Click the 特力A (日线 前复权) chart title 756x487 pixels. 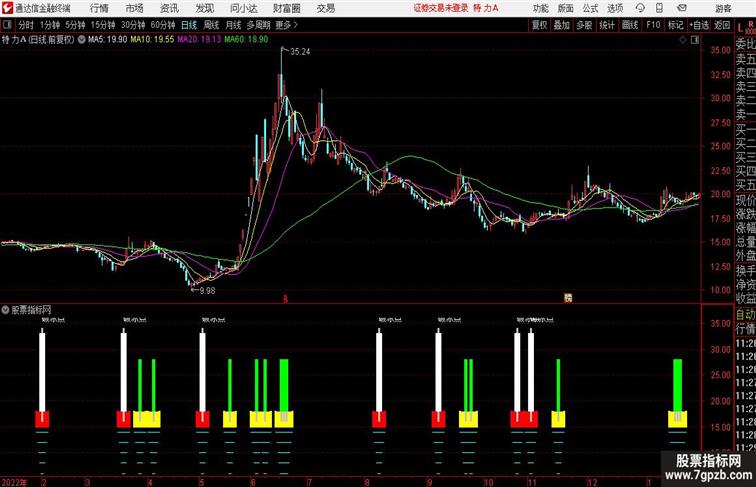(x=38, y=40)
